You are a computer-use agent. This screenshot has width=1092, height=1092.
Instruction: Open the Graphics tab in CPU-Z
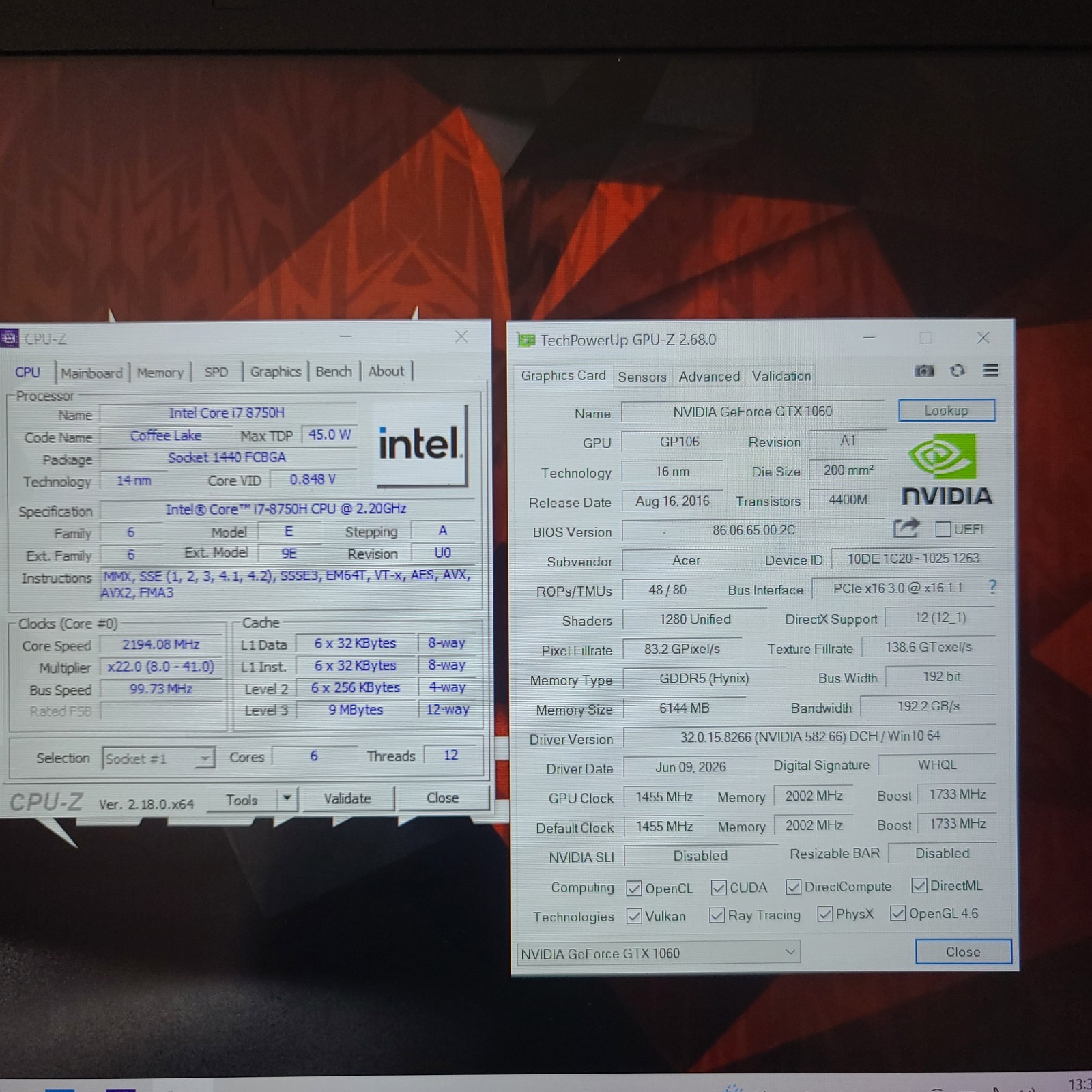(x=276, y=371)
